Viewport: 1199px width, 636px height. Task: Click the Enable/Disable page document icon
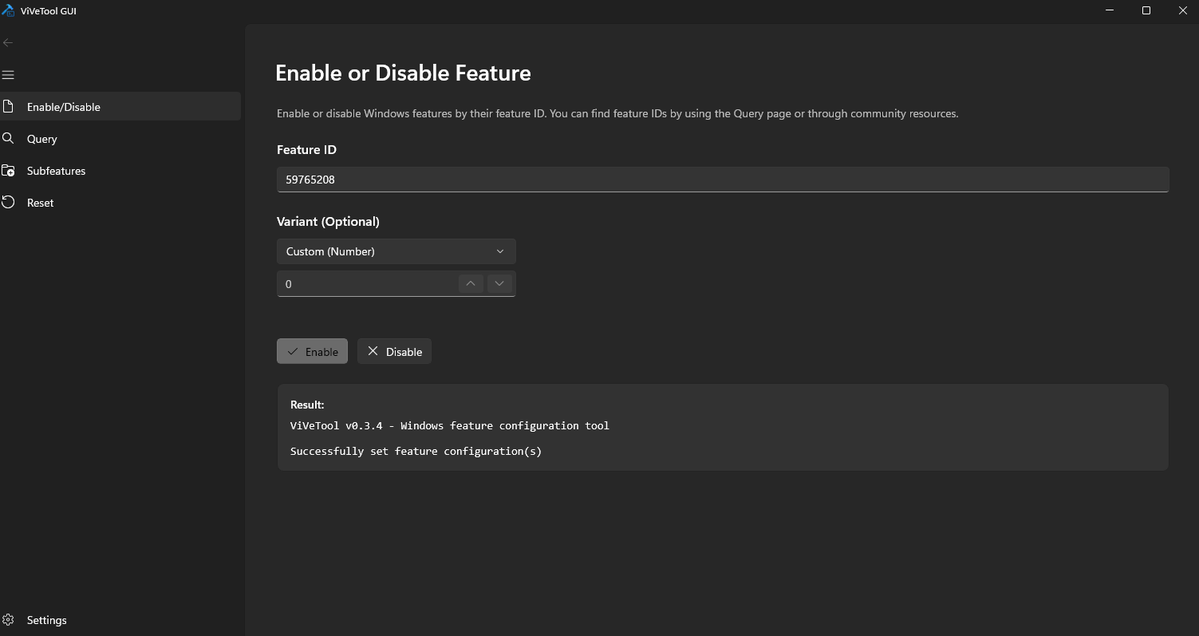coord(8,106)
